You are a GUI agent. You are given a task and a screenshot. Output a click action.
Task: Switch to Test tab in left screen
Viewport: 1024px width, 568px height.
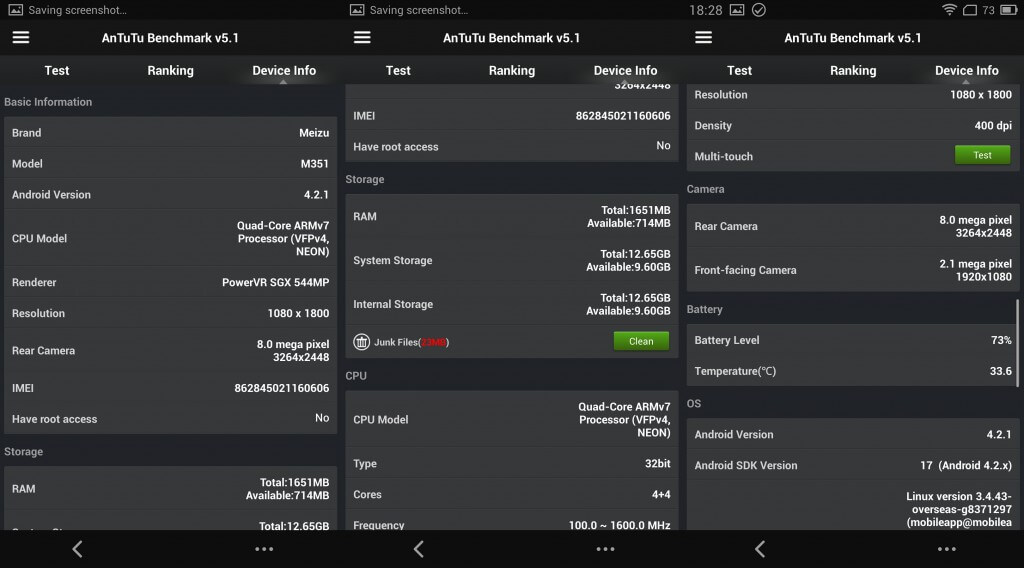(x=57, y=71)
